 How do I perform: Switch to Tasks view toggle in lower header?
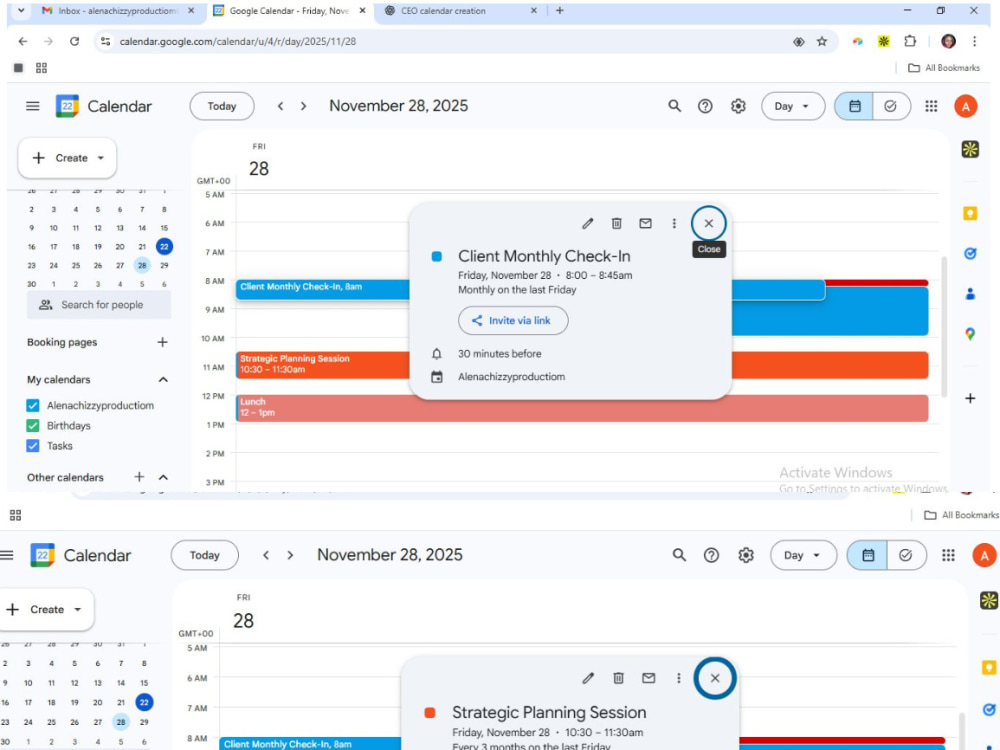[906, 555]
